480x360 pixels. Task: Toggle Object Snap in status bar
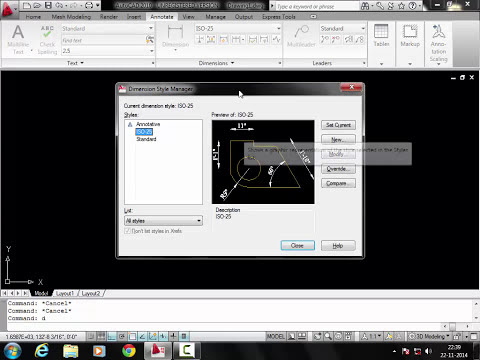pos(132,336)
